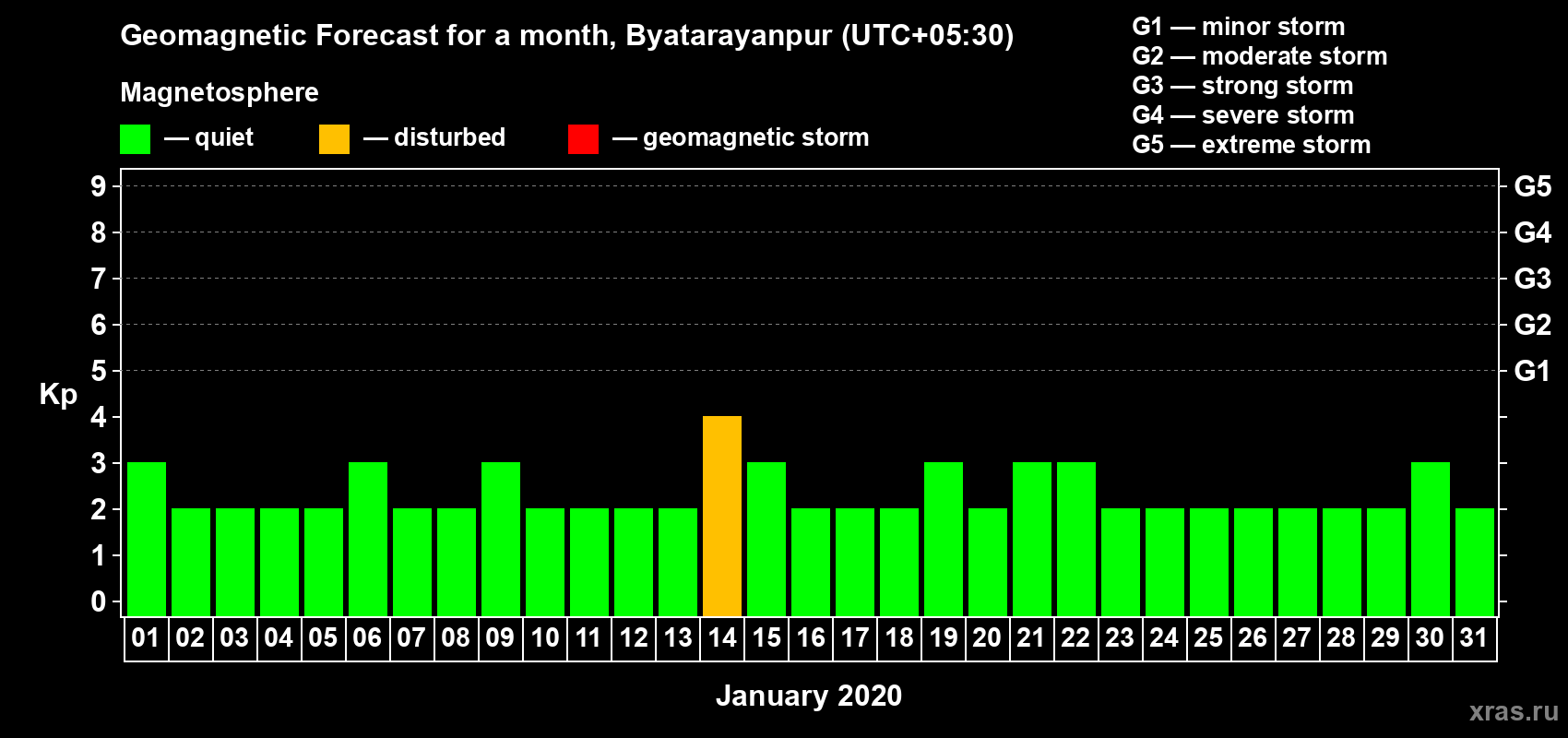Click 'G1 — minor storm' legend text
This screenshot has width=1568, height=738.
pos(1239,27)
